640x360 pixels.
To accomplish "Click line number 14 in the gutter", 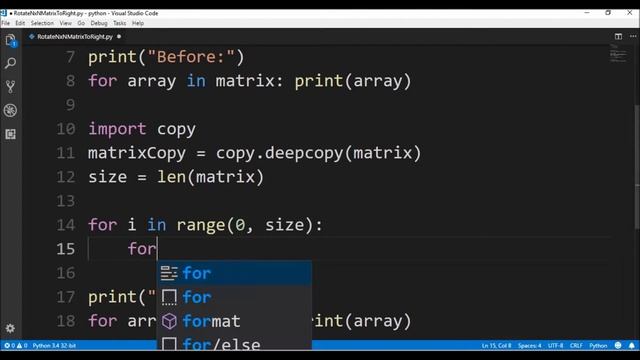I will click(x=66, y=225).
